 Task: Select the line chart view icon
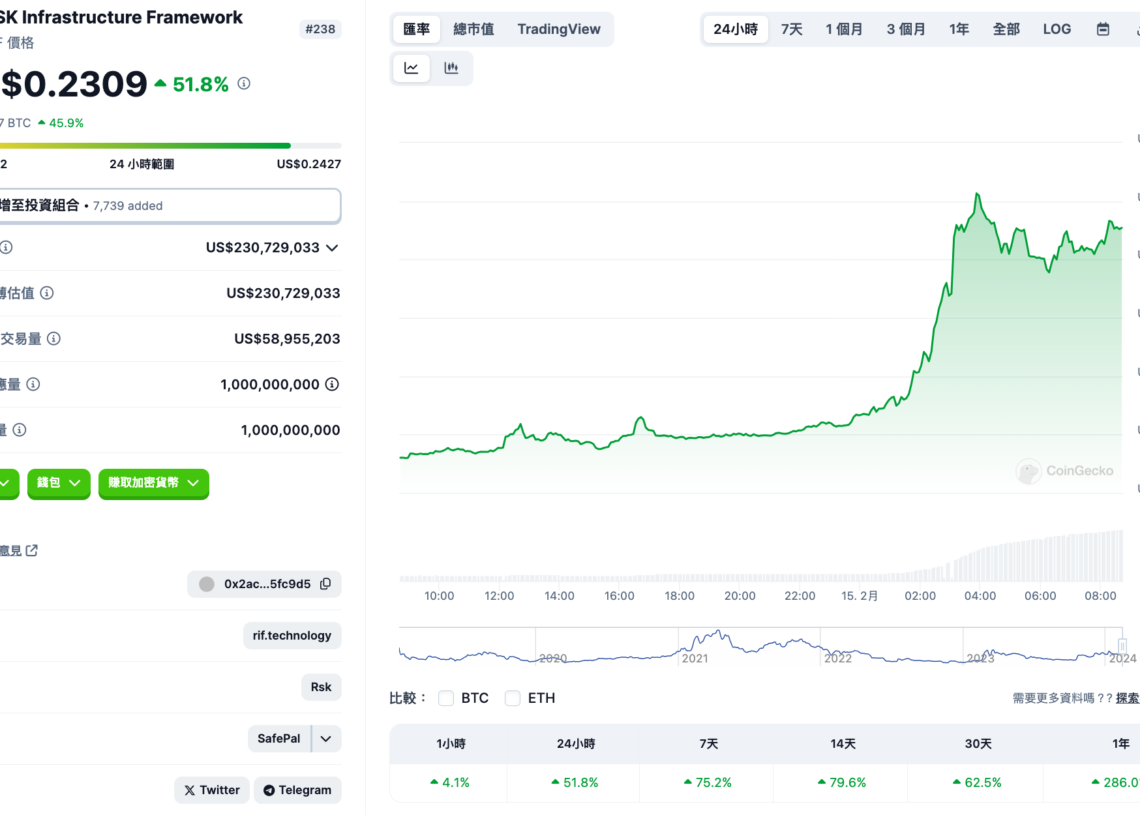coord(410,67)
